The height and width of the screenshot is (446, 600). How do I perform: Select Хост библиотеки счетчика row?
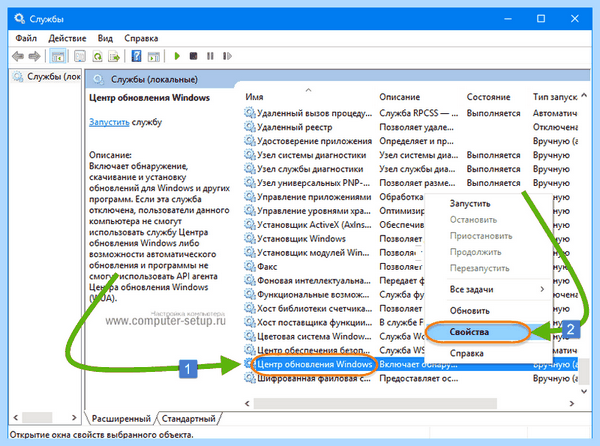tap(333, 308)
